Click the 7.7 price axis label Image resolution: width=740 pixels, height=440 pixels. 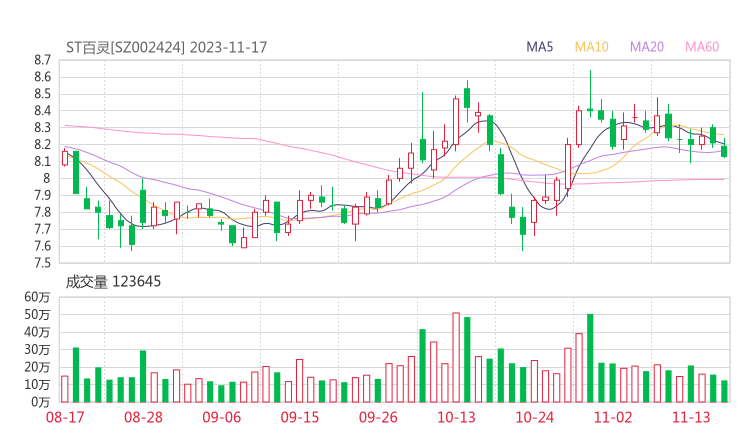(x=42, y=229)
